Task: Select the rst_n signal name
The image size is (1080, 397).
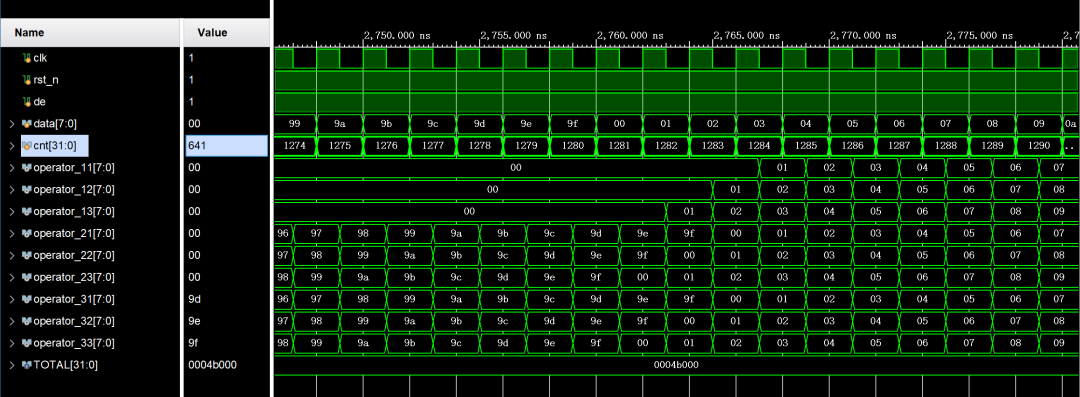Action: click(45, 80)
